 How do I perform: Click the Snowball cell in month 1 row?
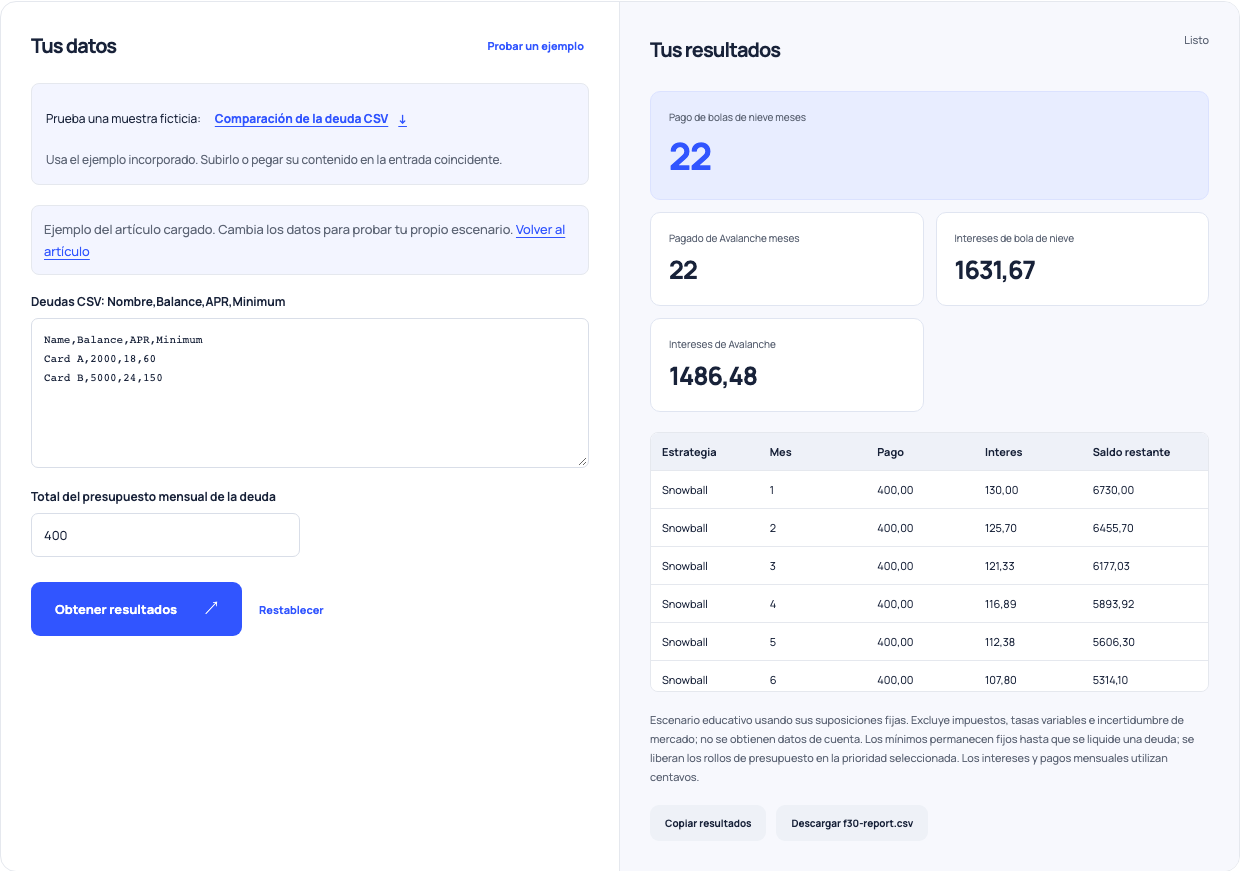click(685, 490)
